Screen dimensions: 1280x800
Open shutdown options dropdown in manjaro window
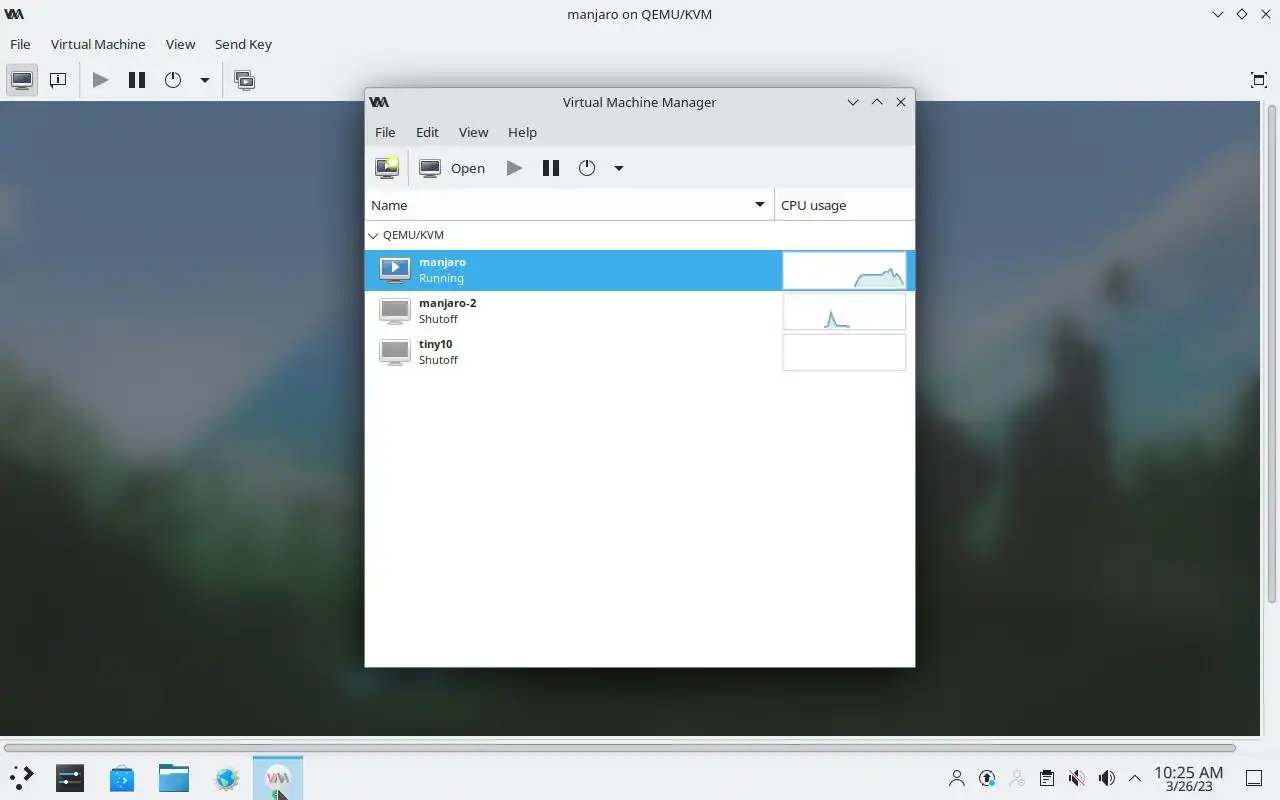coord(204,80)
